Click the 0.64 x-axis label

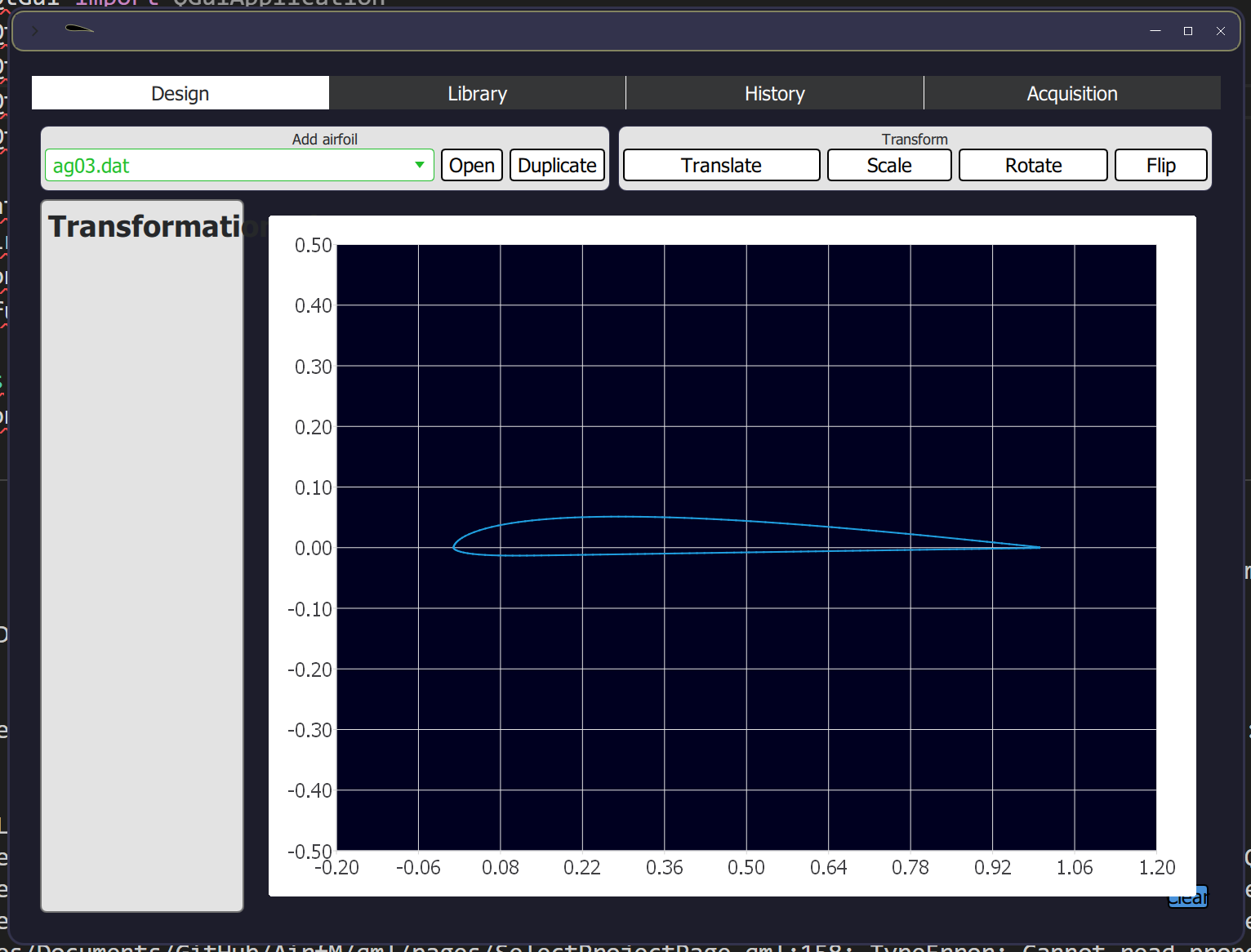pyautogui.click(x=828, y=867)
